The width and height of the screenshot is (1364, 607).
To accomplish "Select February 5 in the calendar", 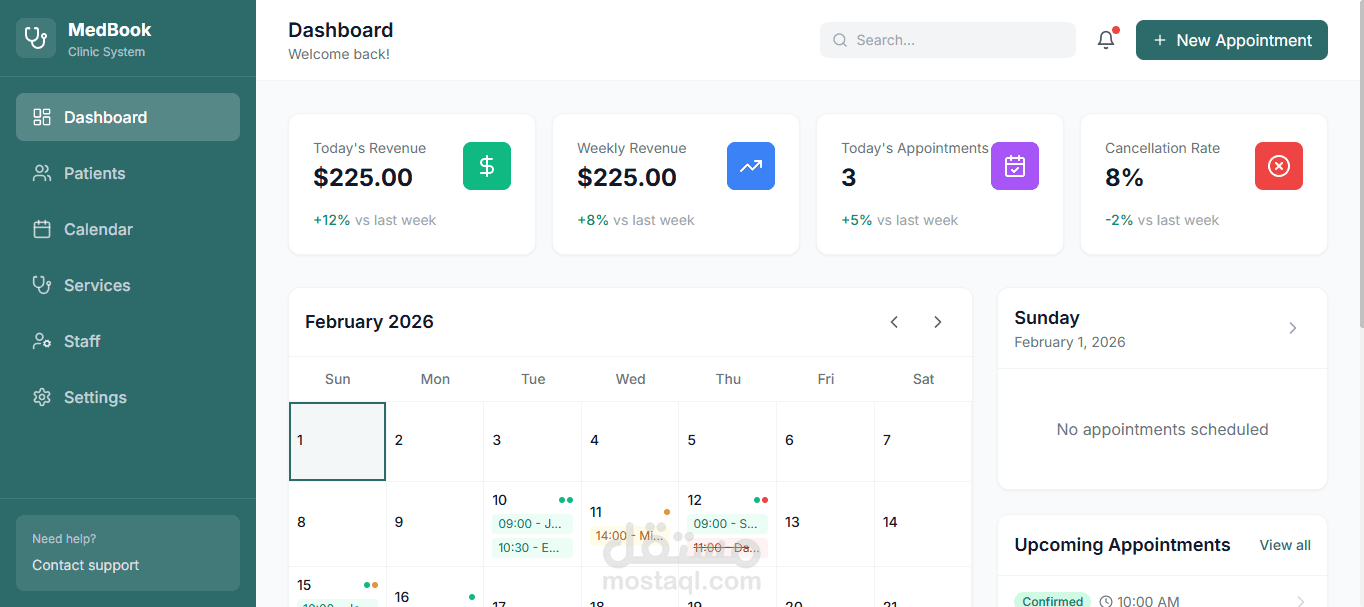I will (x=728, y=441).
